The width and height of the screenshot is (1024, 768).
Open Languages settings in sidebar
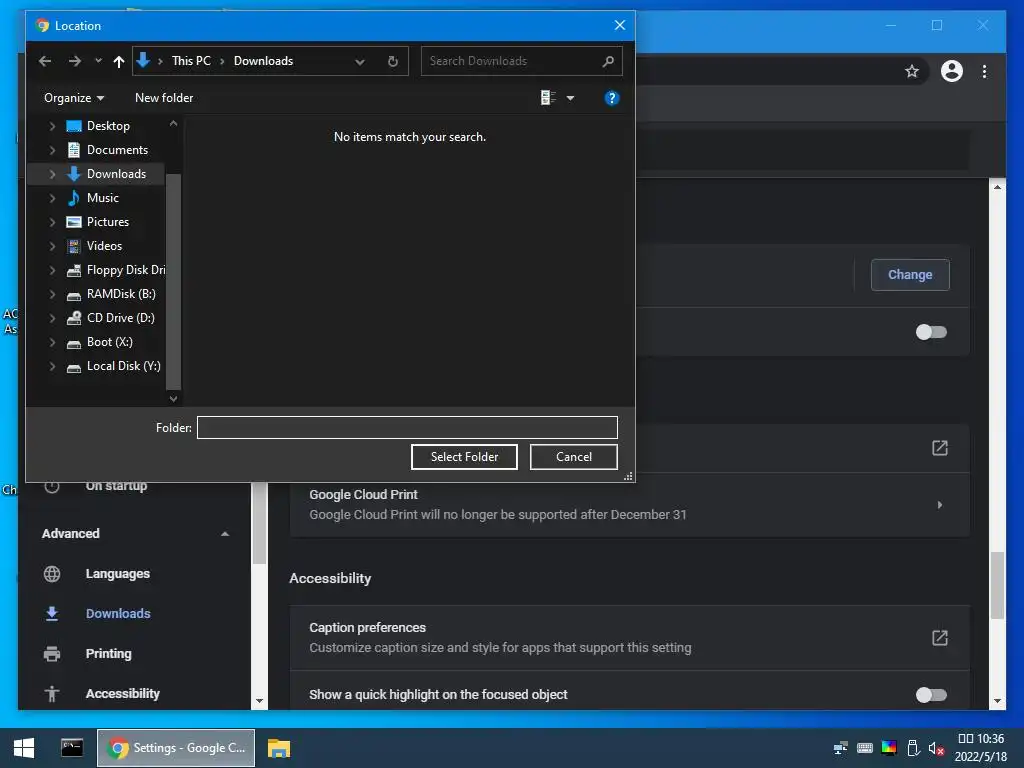point(118,574)
